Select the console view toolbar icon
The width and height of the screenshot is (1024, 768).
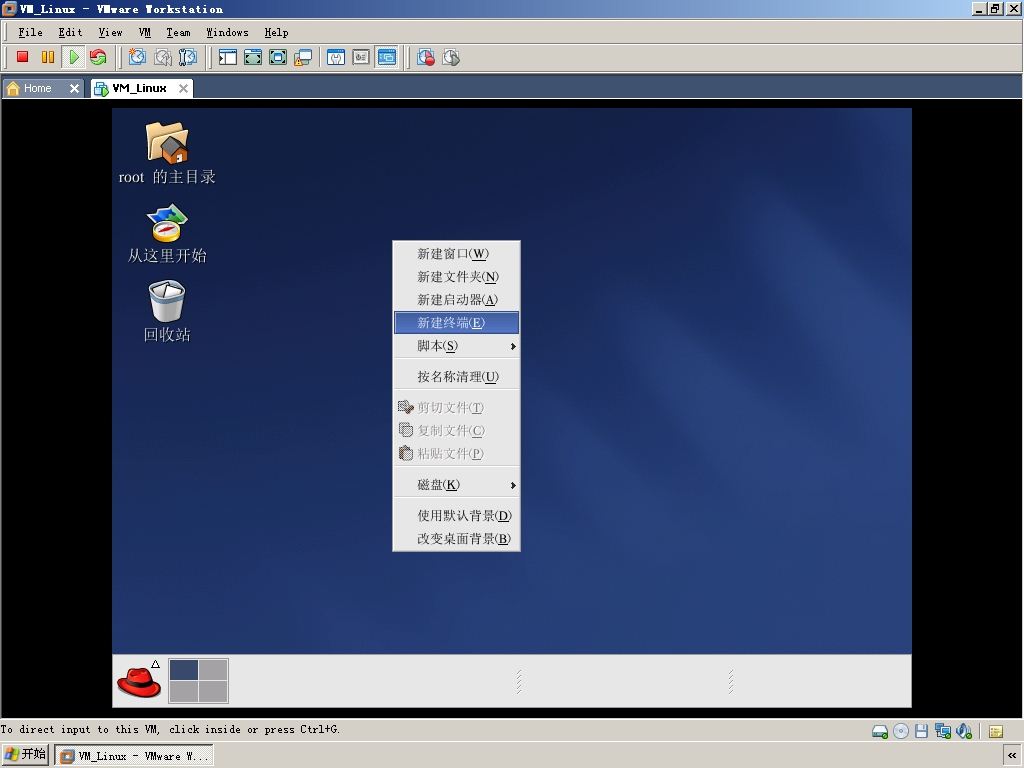(x=387, y=57)
